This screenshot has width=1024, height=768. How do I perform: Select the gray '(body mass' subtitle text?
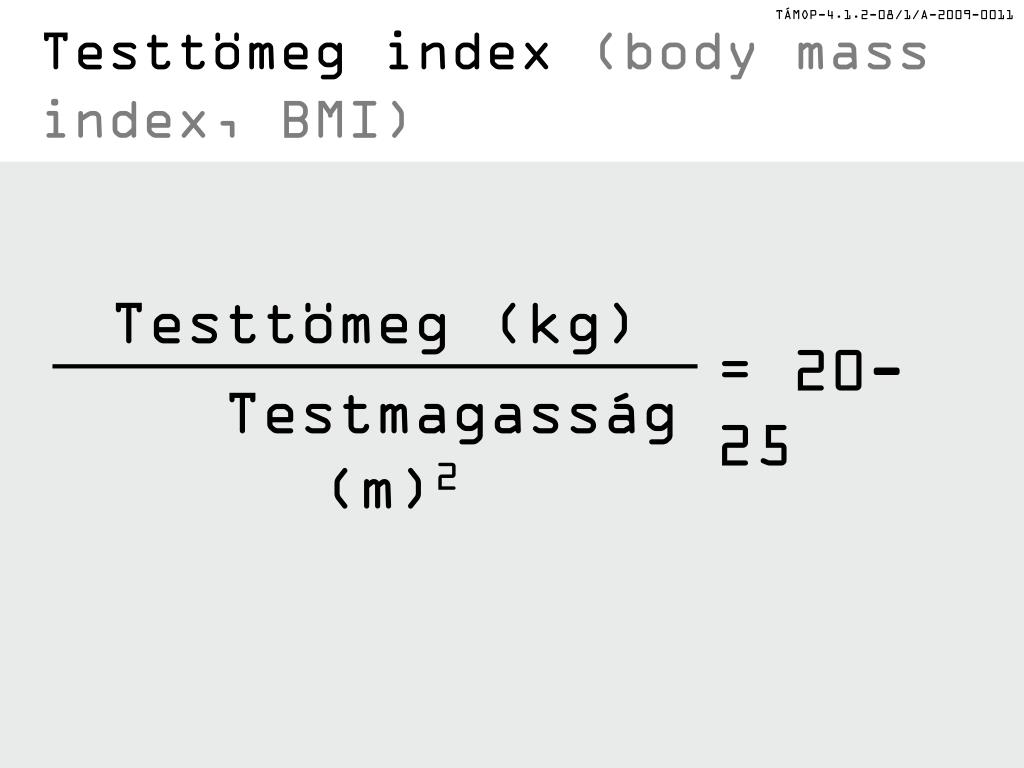(x=761, y=55)
